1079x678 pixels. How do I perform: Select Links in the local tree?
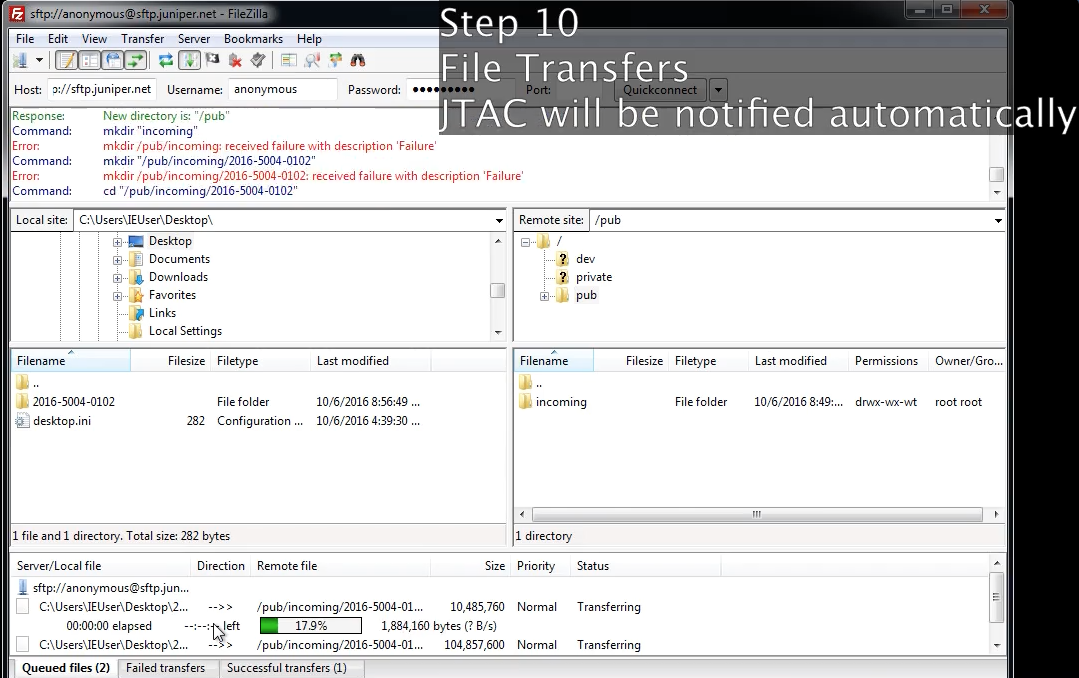pyautogui.click(x=162, y=313)
